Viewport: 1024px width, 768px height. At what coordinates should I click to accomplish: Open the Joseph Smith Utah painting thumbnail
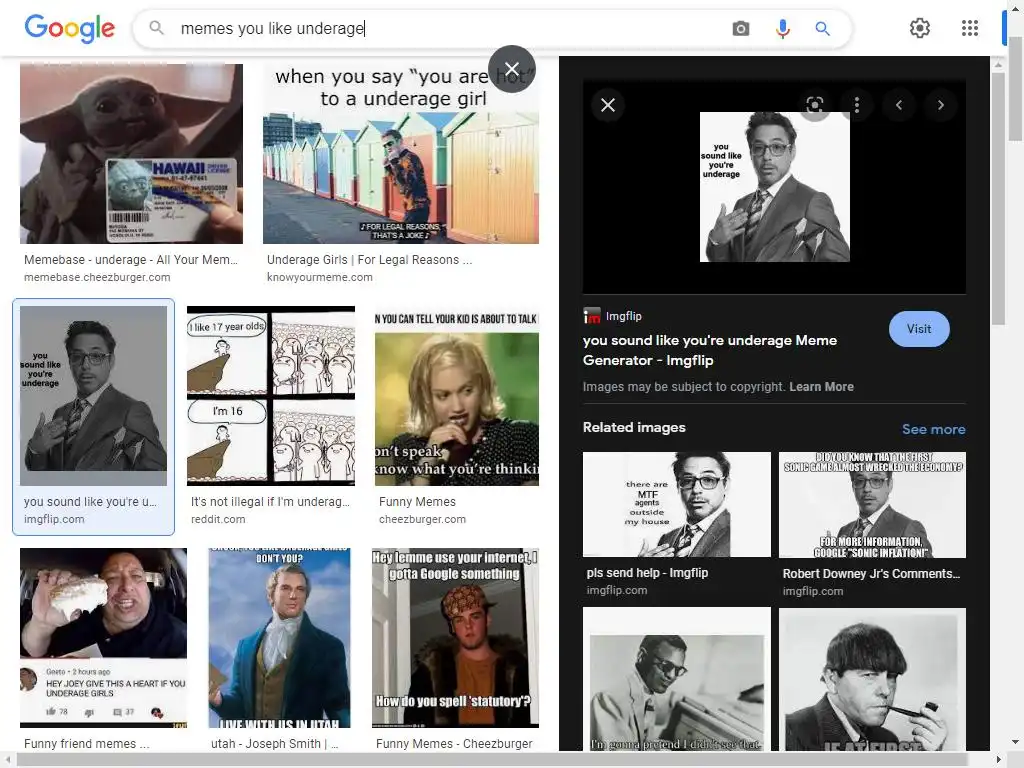[280, 638]
